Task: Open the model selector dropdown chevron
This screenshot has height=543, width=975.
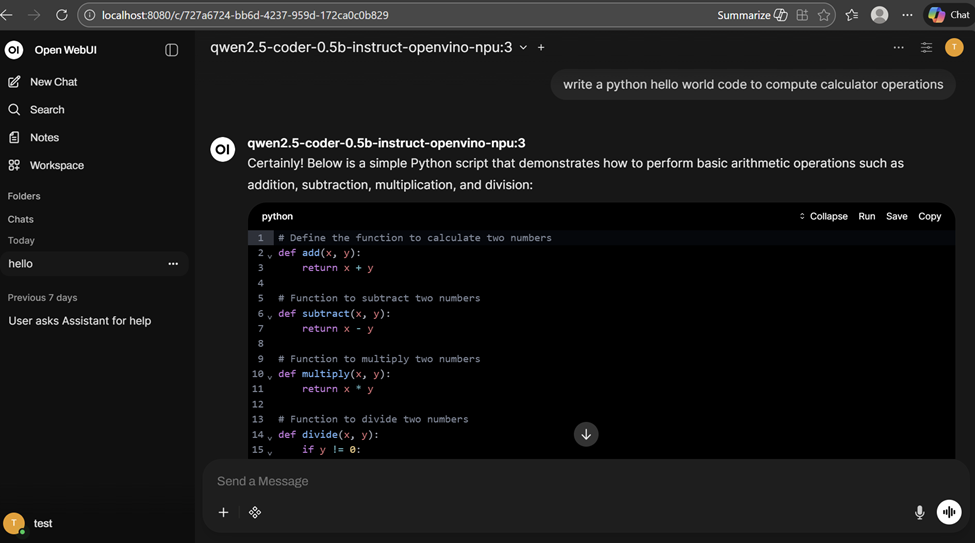Action: tap(524, 48)
